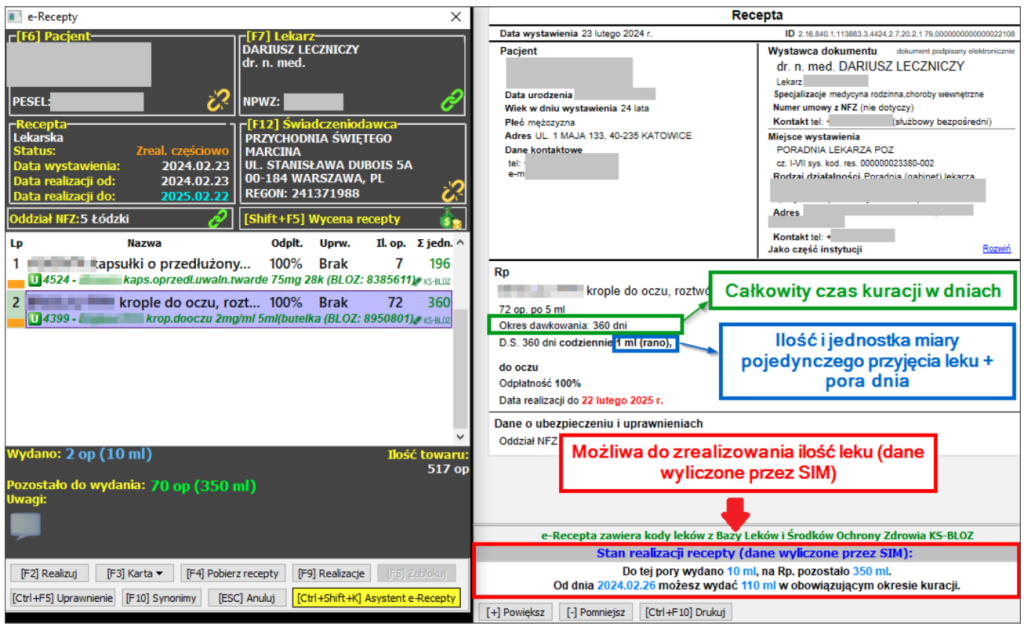Click the Ilość towaru 517 op value
The width and height of the screenshot is (1024, 627).
(x=447, y=469)
